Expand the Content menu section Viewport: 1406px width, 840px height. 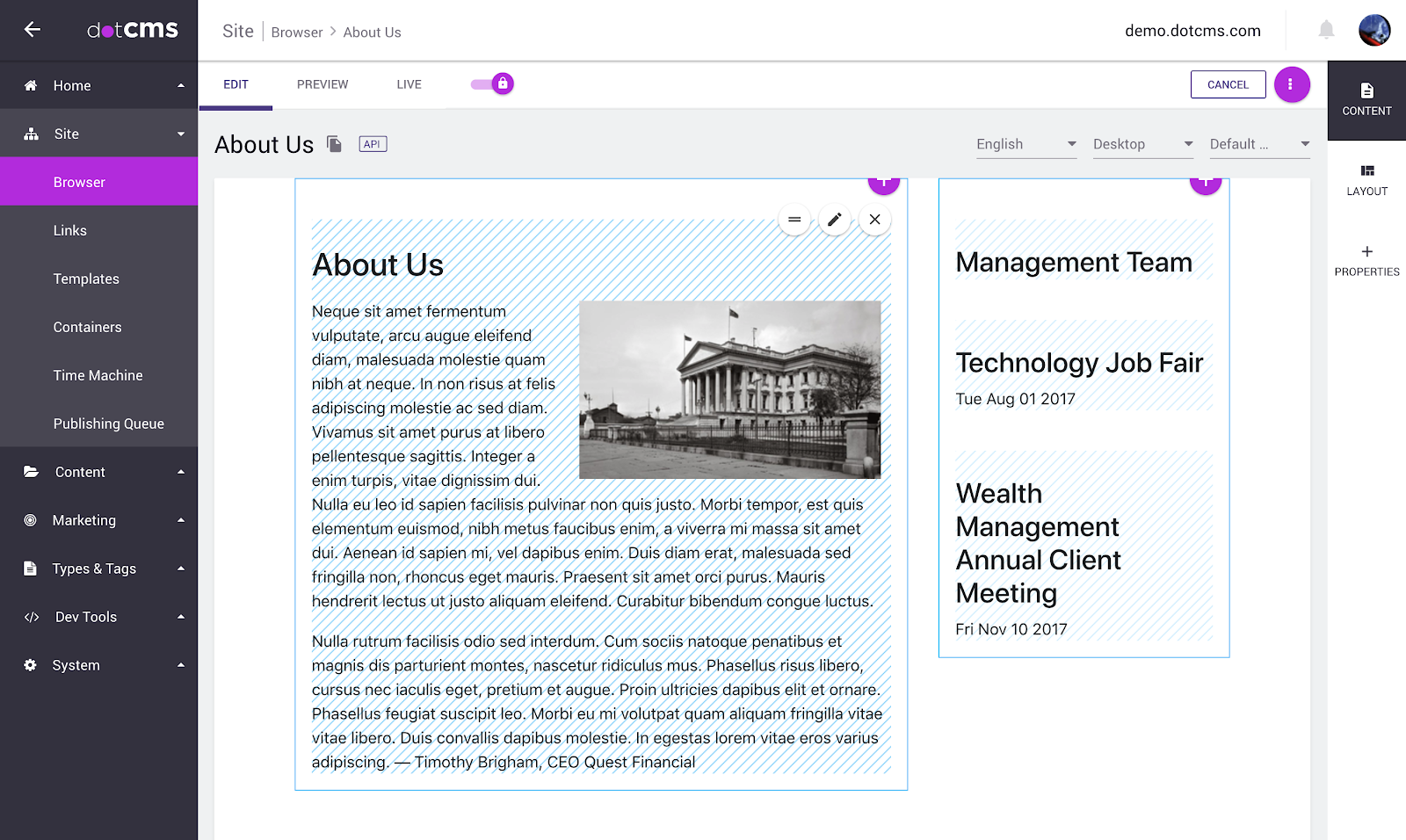[x=181, y=472]
